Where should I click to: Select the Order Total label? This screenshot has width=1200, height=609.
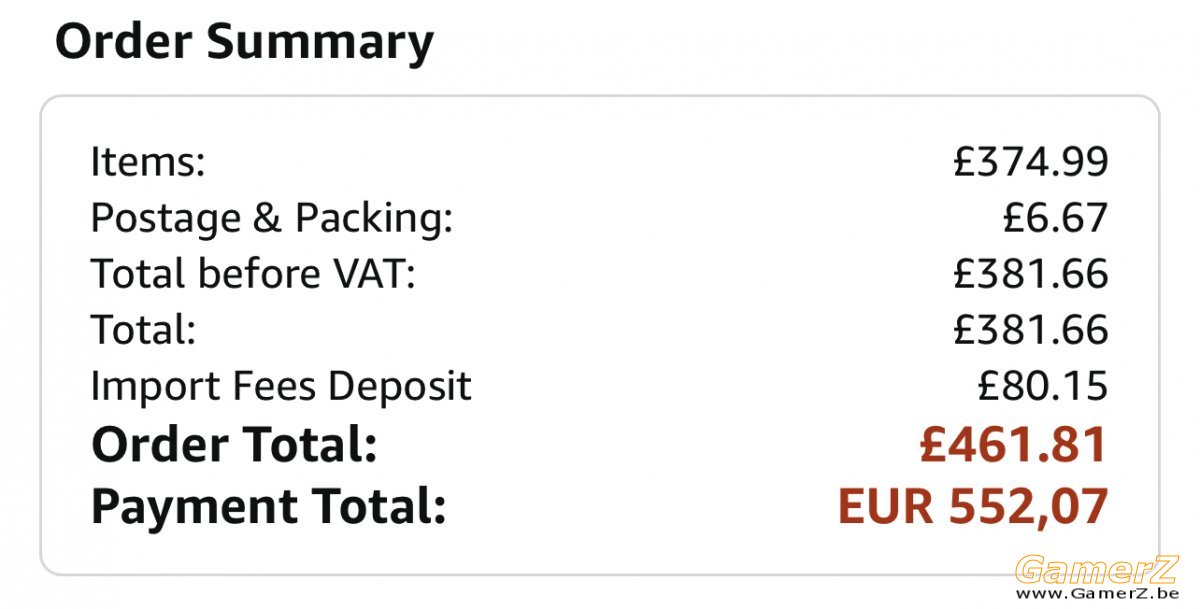[234, 446]
